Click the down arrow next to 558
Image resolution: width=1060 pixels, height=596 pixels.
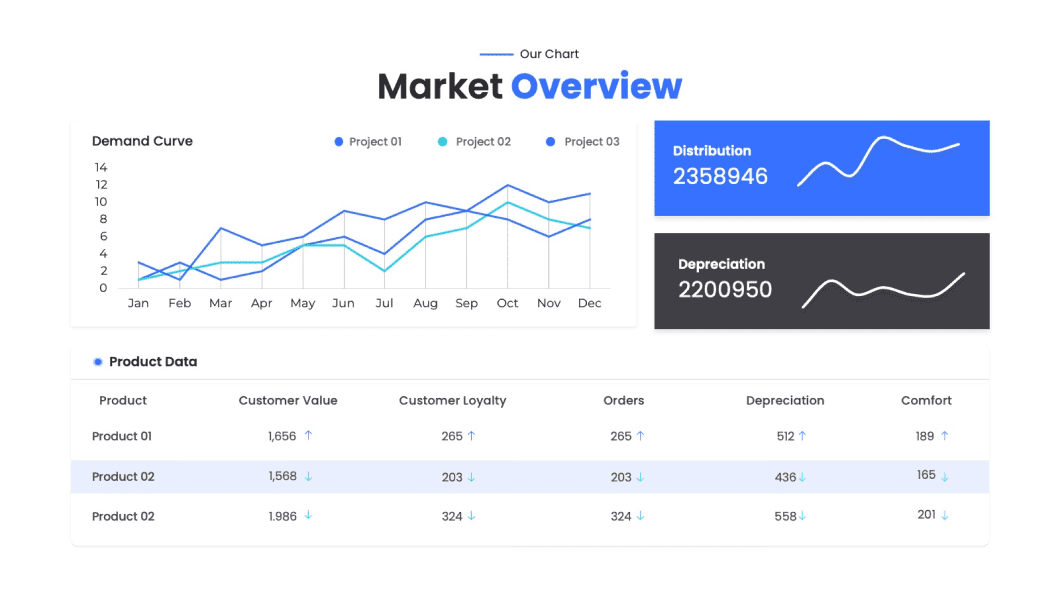pos(802,516)
